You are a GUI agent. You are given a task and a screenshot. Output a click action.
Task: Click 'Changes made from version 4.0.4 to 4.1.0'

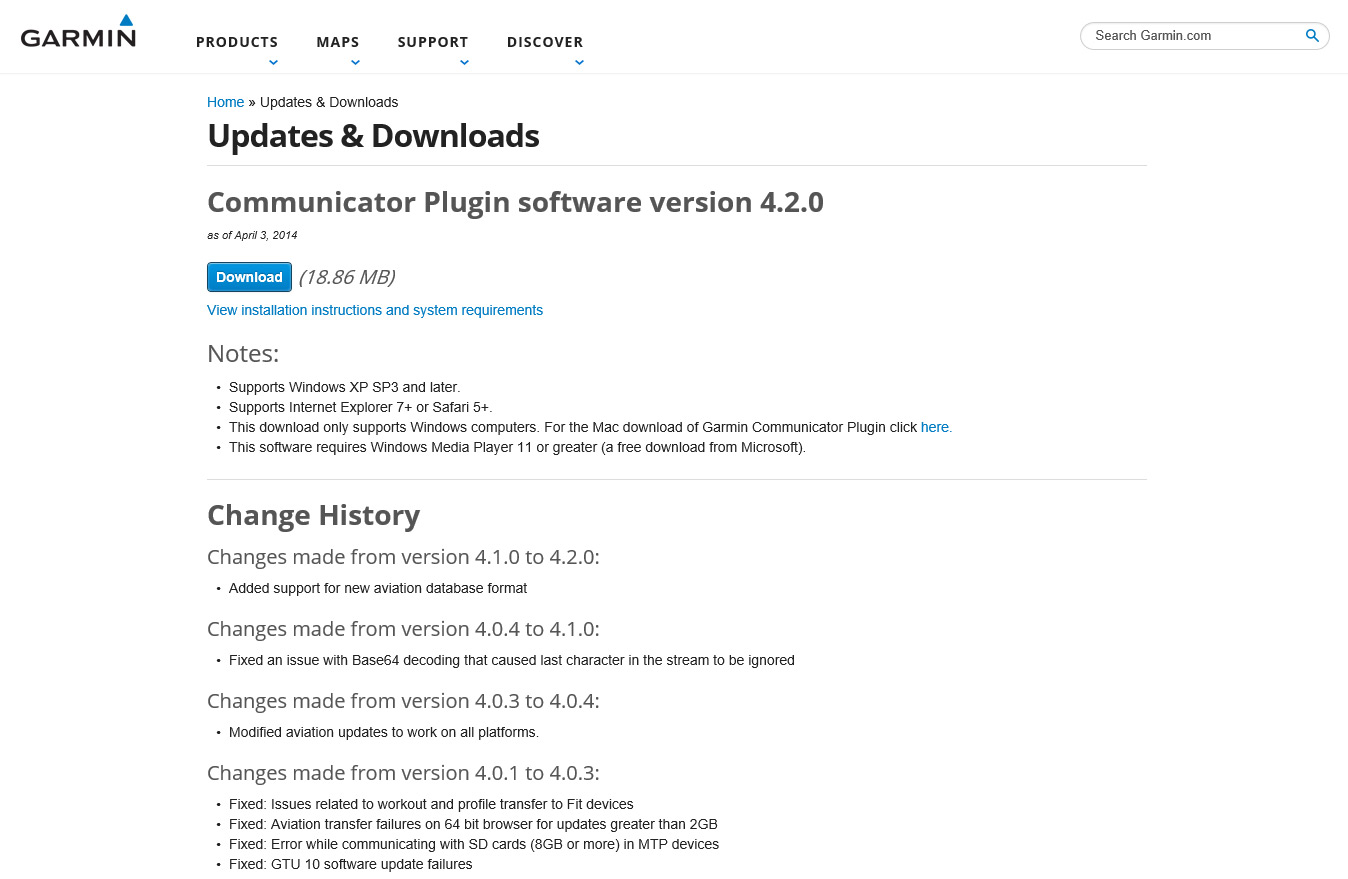(403, 629)
